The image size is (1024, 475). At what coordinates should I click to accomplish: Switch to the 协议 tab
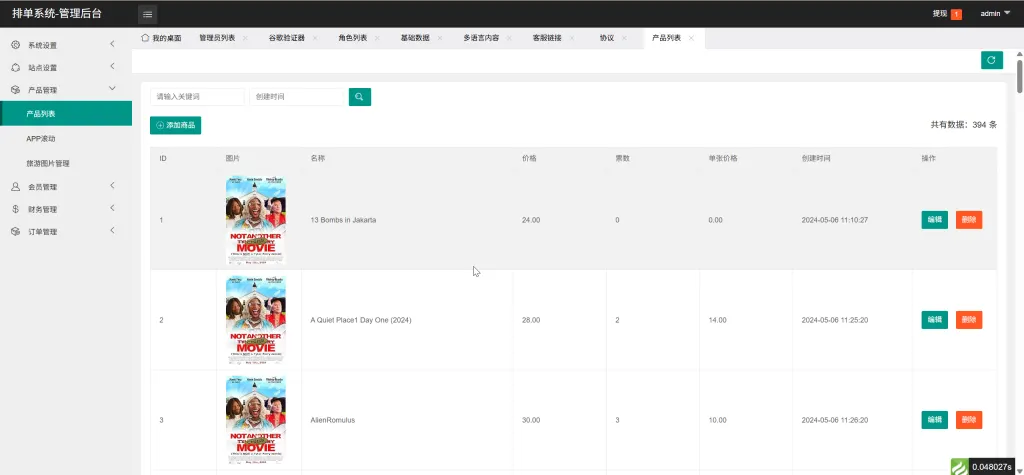[607, 39]
